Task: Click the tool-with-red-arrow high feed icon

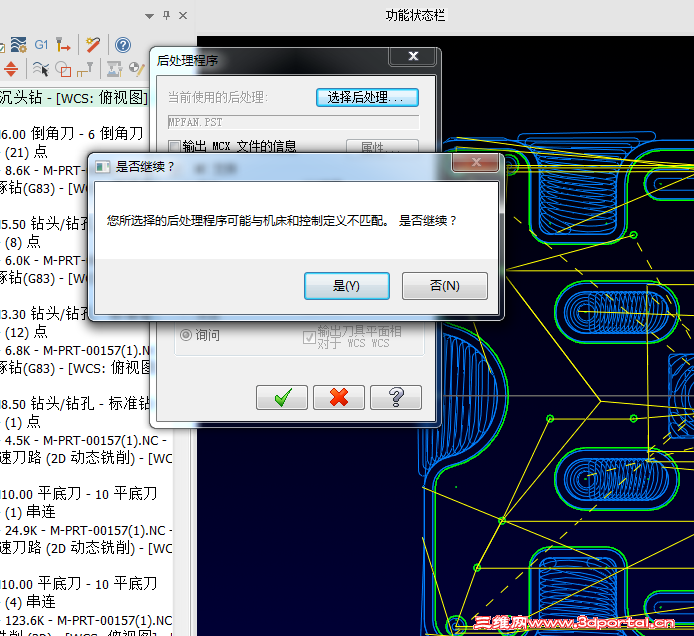Action: coord(63,45)
